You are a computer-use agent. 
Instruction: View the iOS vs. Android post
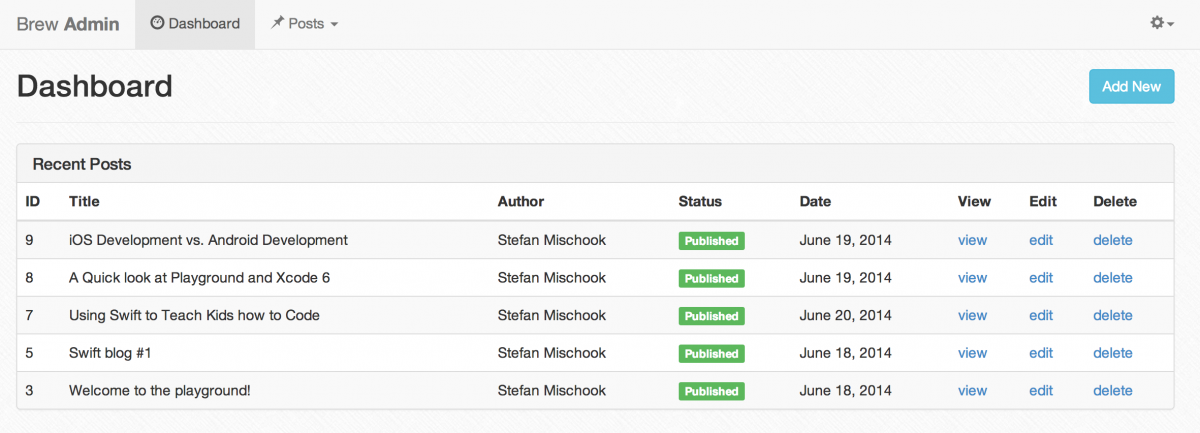pos(972,240)
